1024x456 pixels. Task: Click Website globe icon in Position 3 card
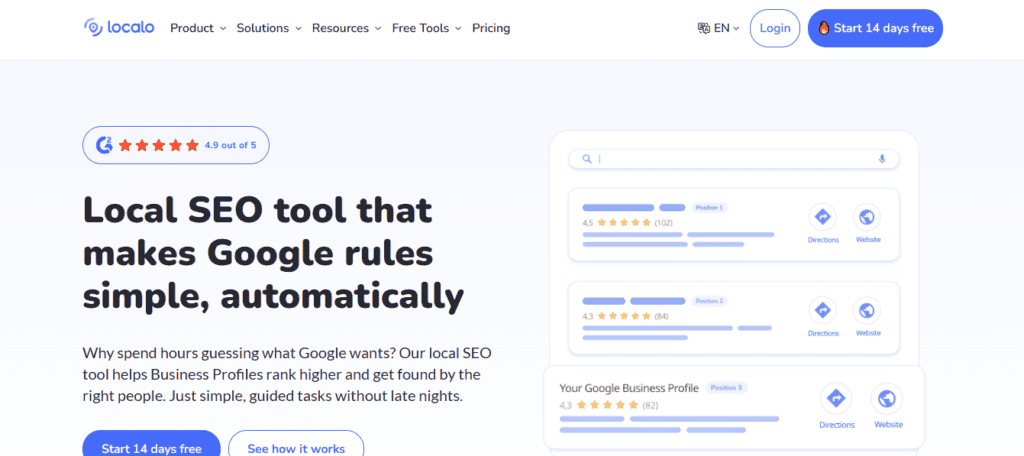click(x=887, y=399)
